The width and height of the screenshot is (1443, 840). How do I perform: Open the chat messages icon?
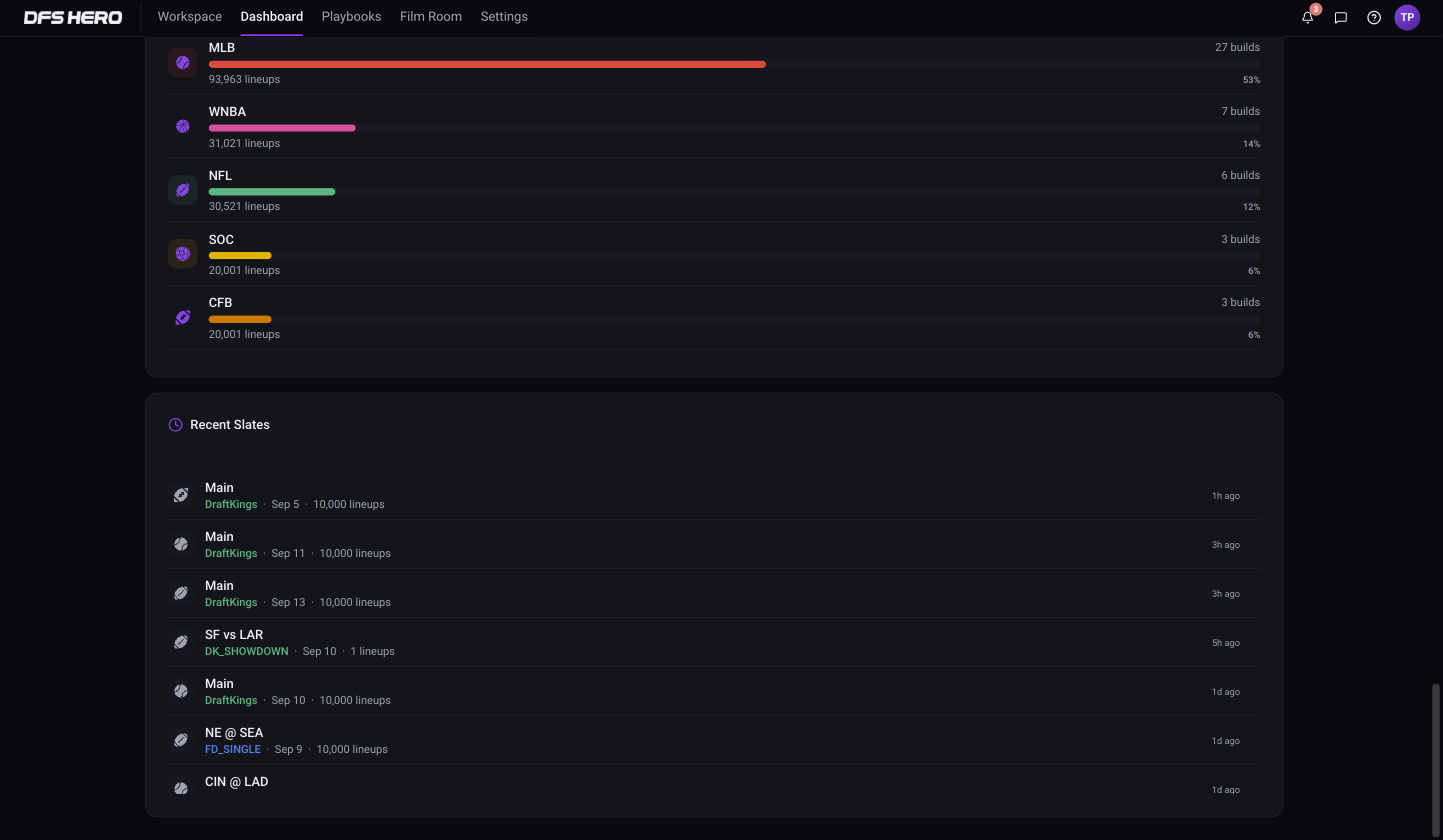[1341, 17]
